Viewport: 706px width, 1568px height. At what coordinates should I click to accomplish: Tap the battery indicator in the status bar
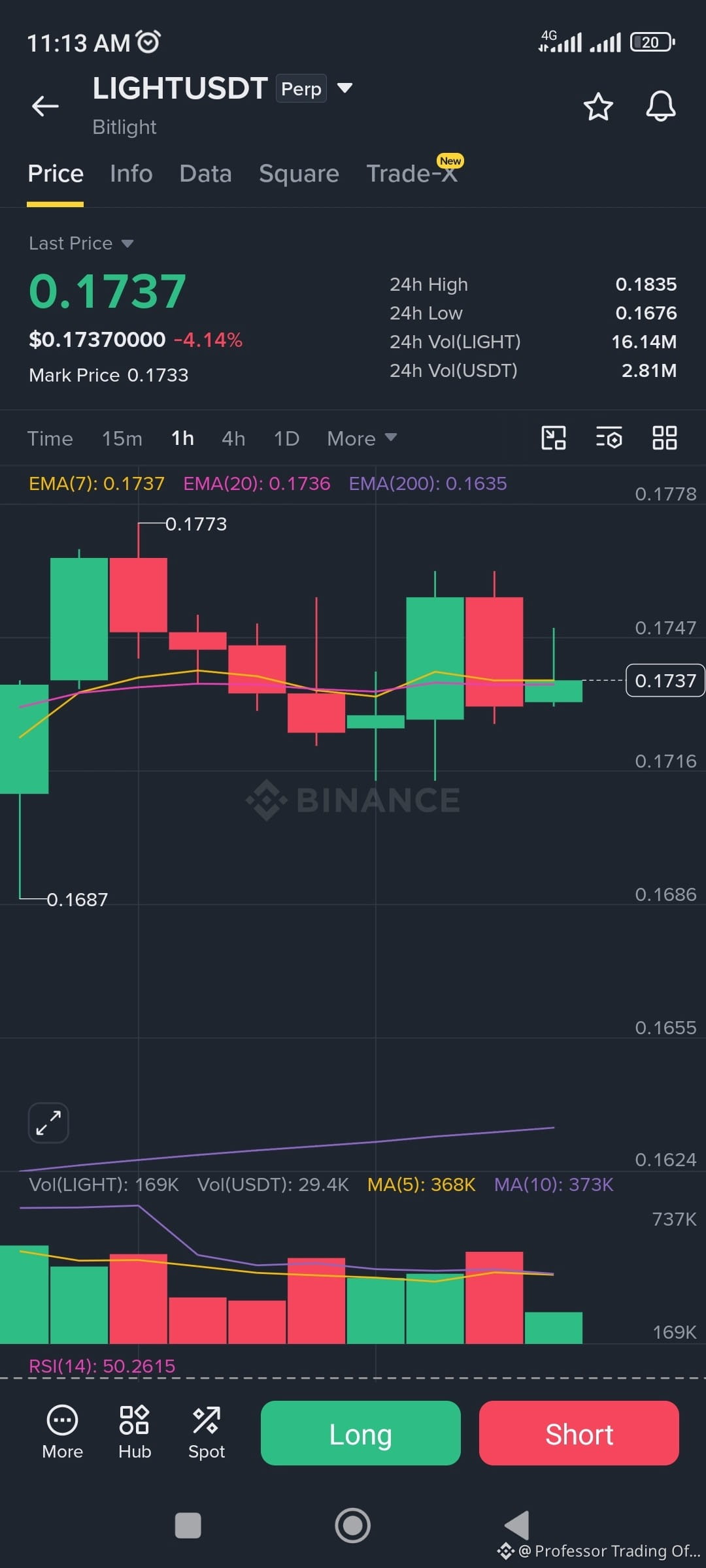click(x=652, y=42)
